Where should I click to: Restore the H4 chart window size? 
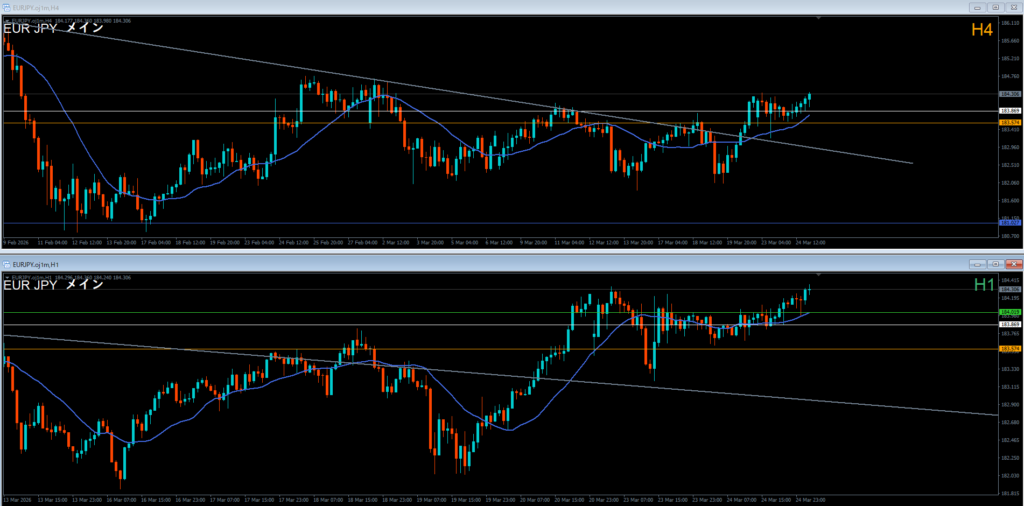coord(993,6)
